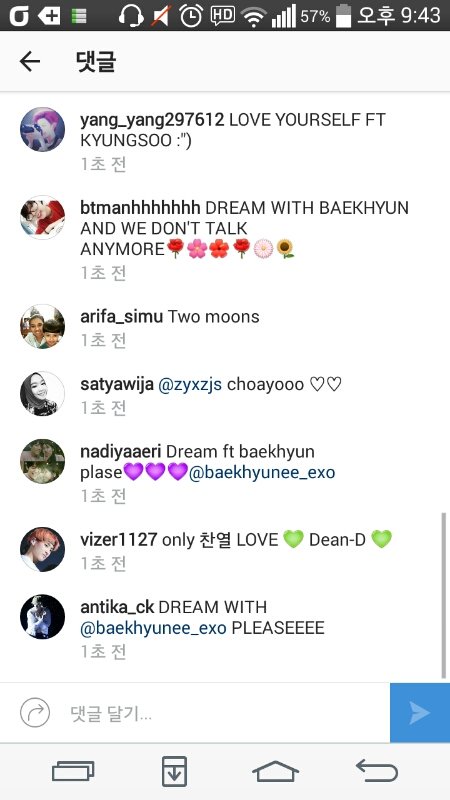View satyawija's profile avatar
Screen dimensions: 450x800
[42, 394]
